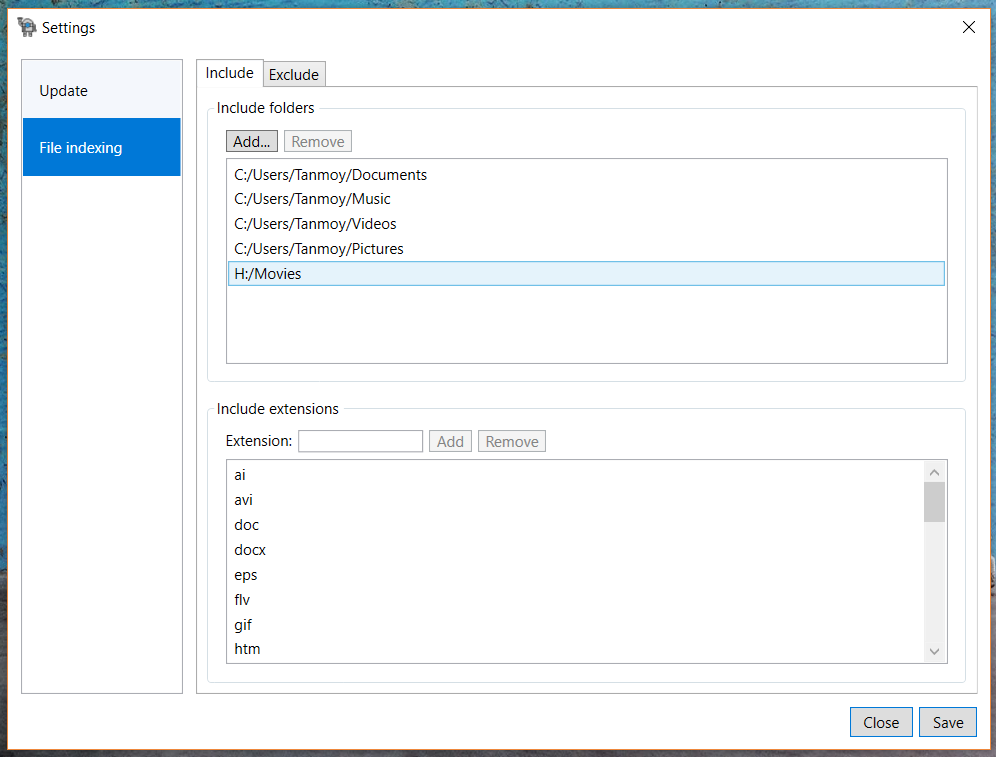Viewport: 996px width, 757px height.
Task: Select the flv extension
Action: 575,600
